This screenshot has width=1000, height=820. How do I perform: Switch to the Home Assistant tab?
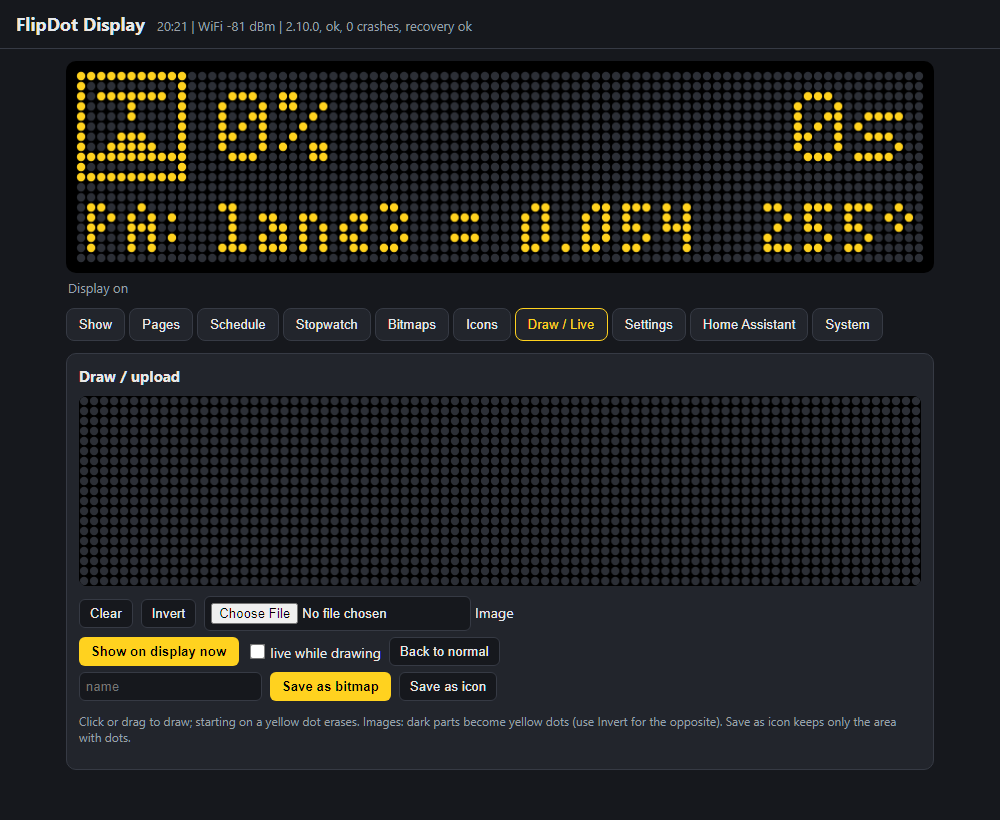[749, 325]
